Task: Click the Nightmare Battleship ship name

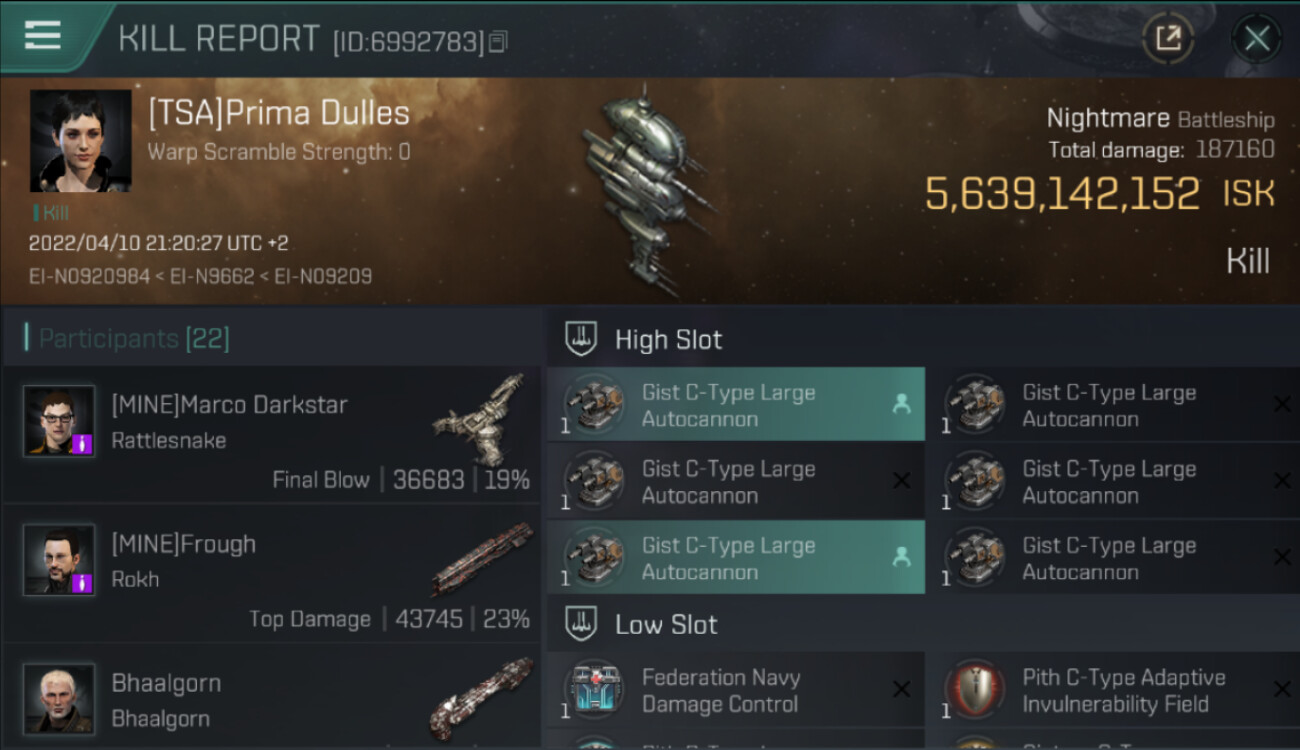Action: pyautogui.click(x=1160, y=119)
